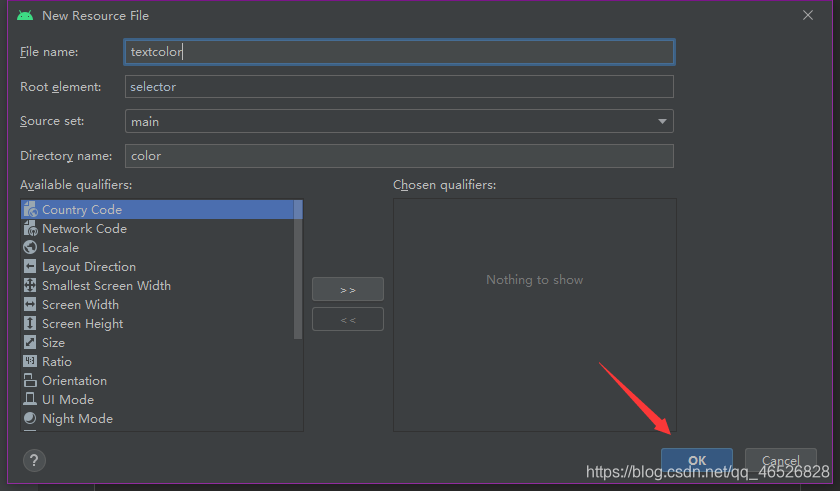Click the Country Code qualifier icon

pos(31,209)
